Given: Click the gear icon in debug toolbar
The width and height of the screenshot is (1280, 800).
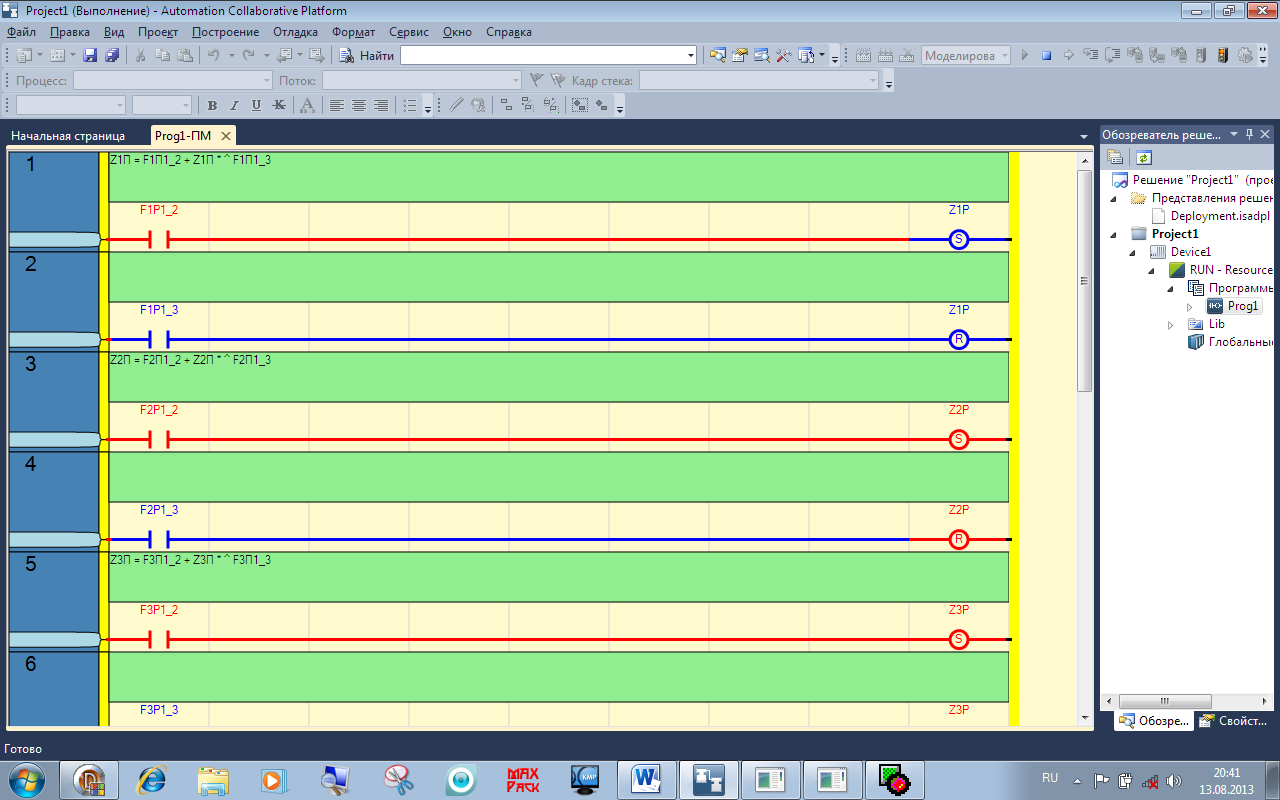Looking at the screenshot, I should pos(1245,55).
